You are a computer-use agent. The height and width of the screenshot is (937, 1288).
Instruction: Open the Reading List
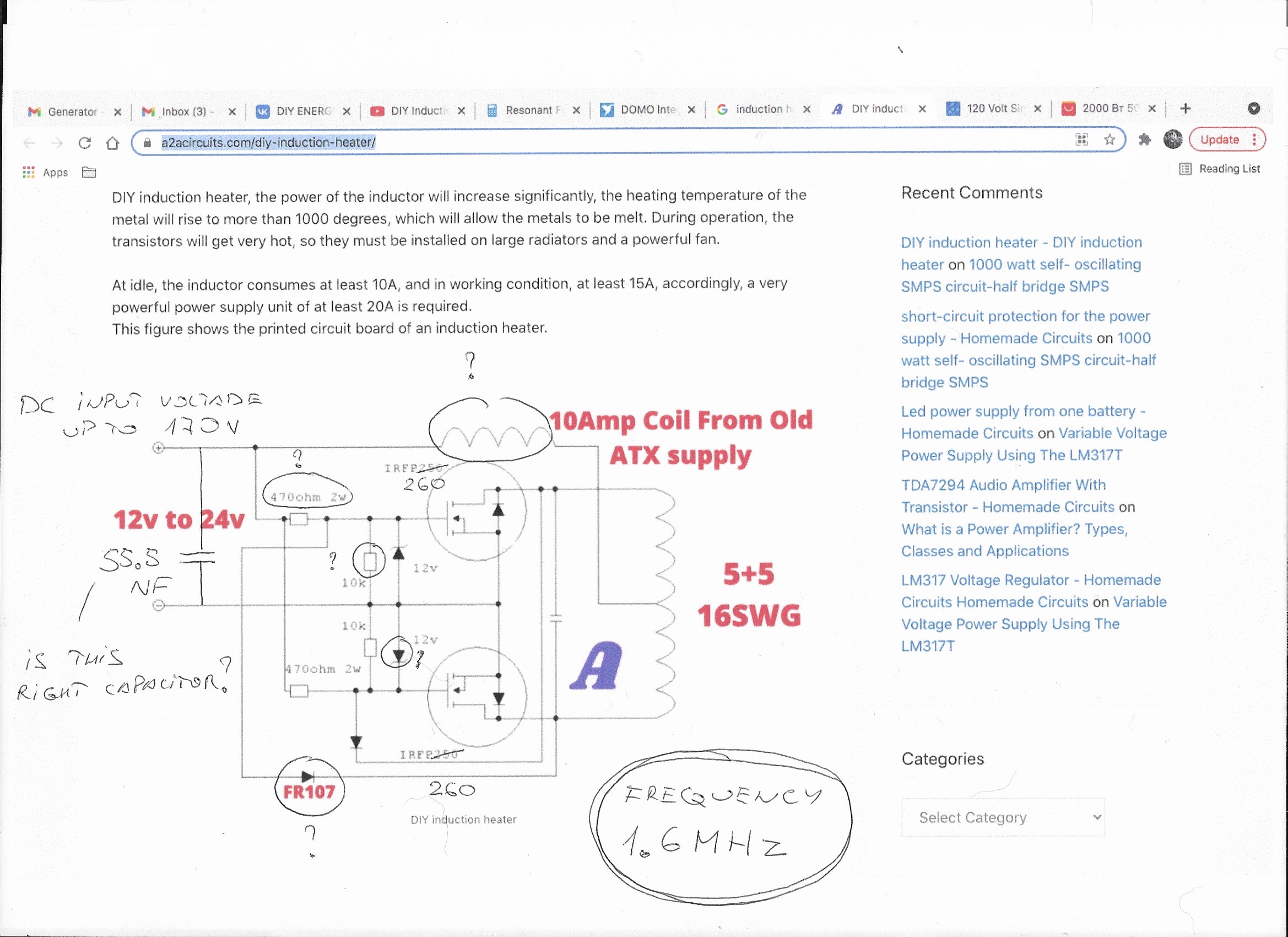[1220, 169]
